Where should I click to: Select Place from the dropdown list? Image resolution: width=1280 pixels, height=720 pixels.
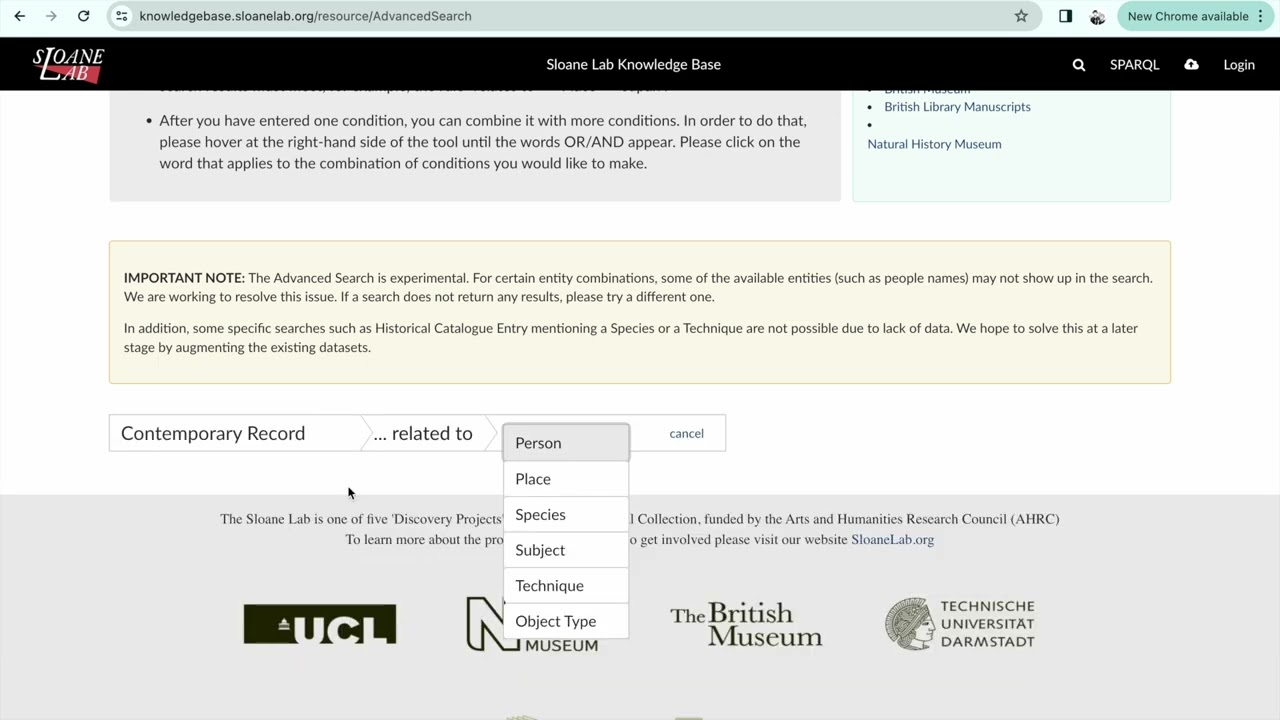click(566, 479)
